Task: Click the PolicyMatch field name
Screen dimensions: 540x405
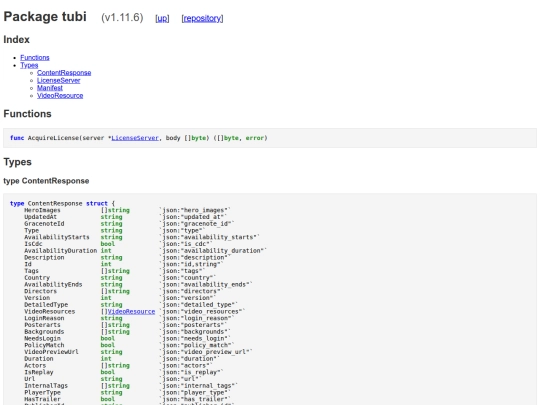Action: point(44,345)
